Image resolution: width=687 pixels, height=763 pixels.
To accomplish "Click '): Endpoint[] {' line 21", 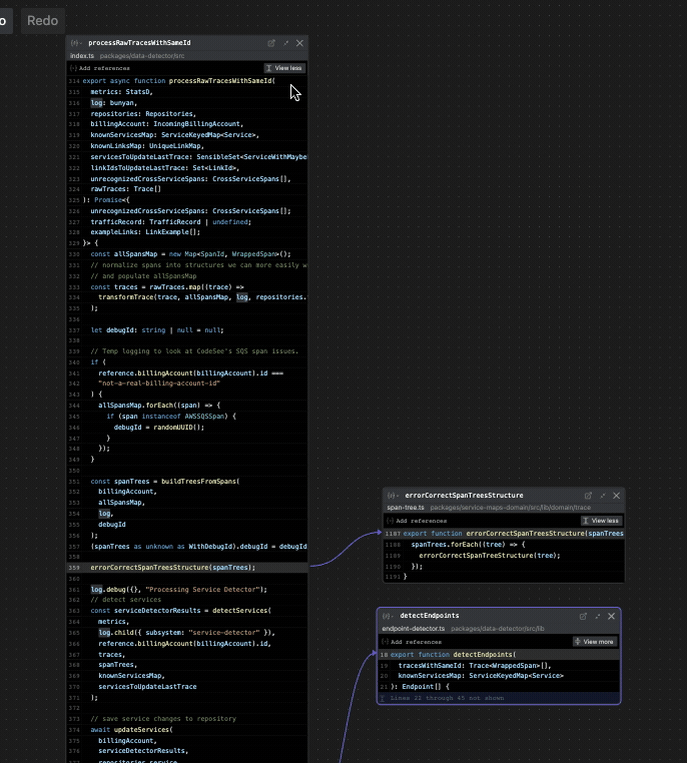I will tap(499, 687).
